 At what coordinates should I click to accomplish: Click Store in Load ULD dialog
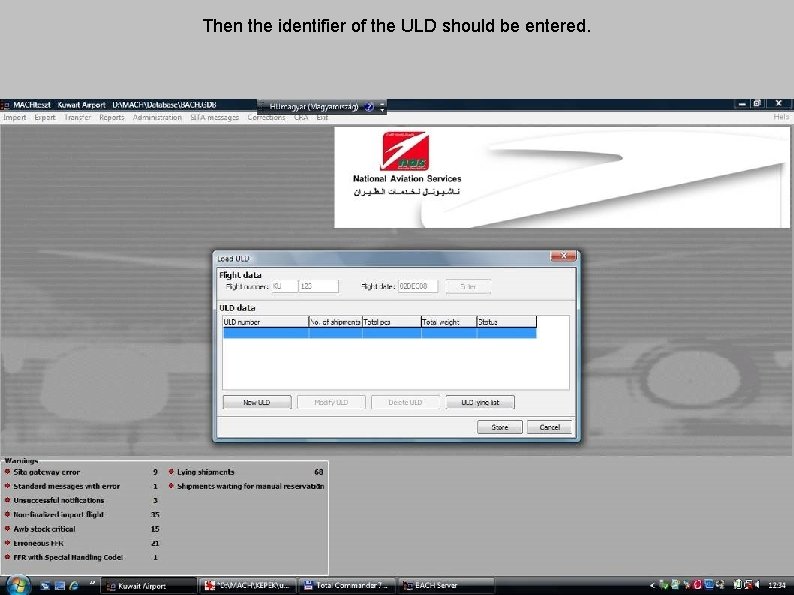coord(500,427)
